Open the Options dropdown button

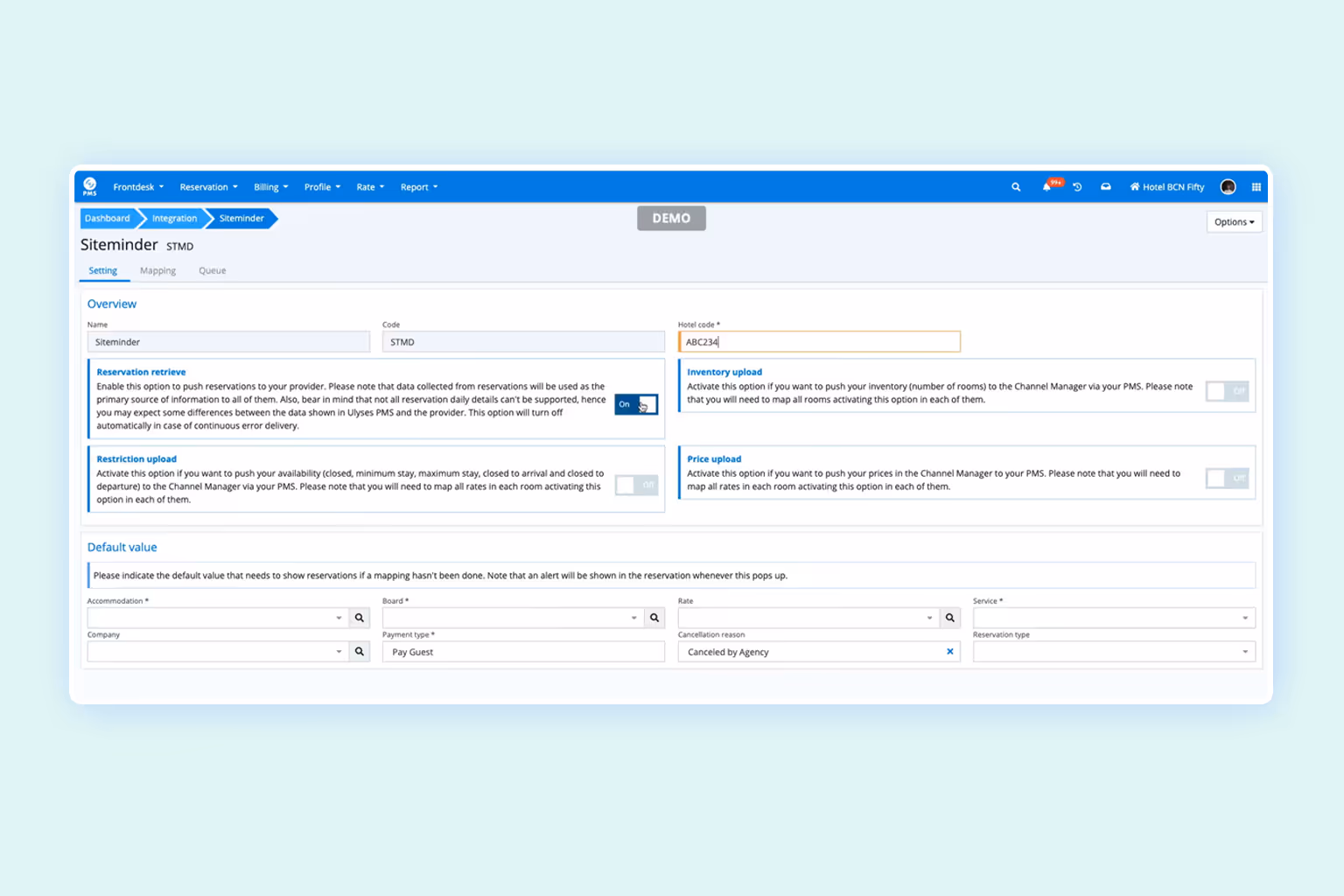[x=1234, y=222]
